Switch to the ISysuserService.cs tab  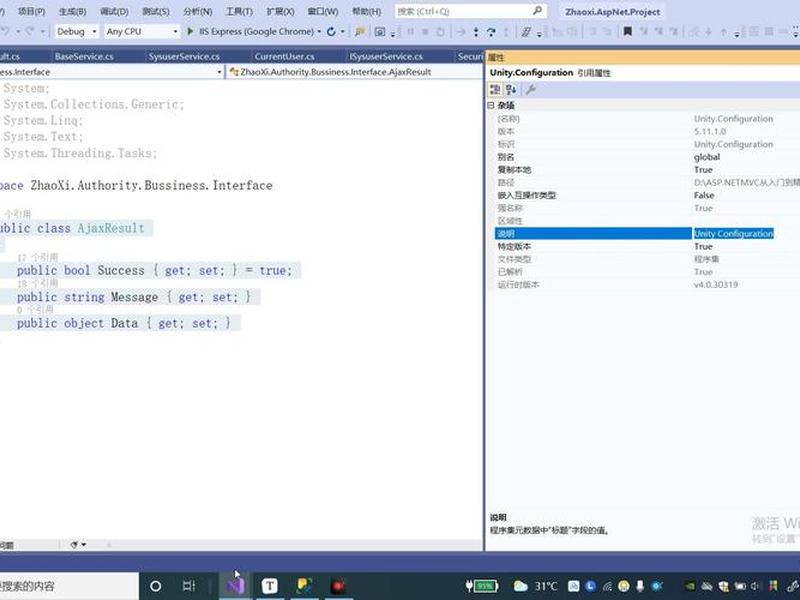point(386,57)
